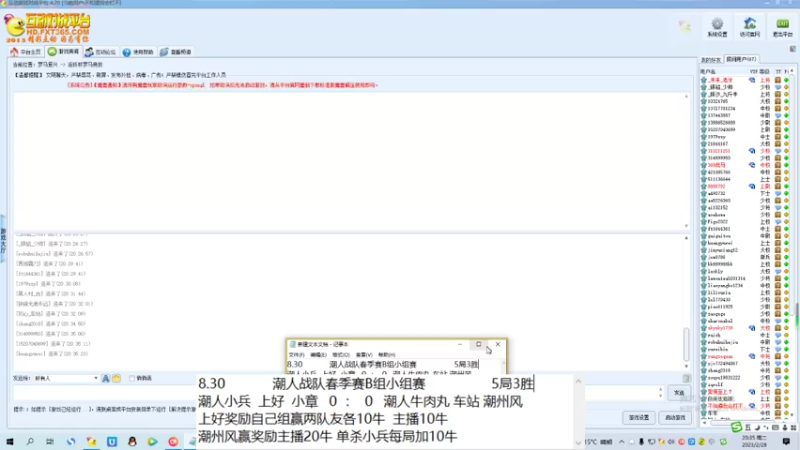
Task: Open the QQ penguin taskbar icon
Action: (x=132, y=442)
